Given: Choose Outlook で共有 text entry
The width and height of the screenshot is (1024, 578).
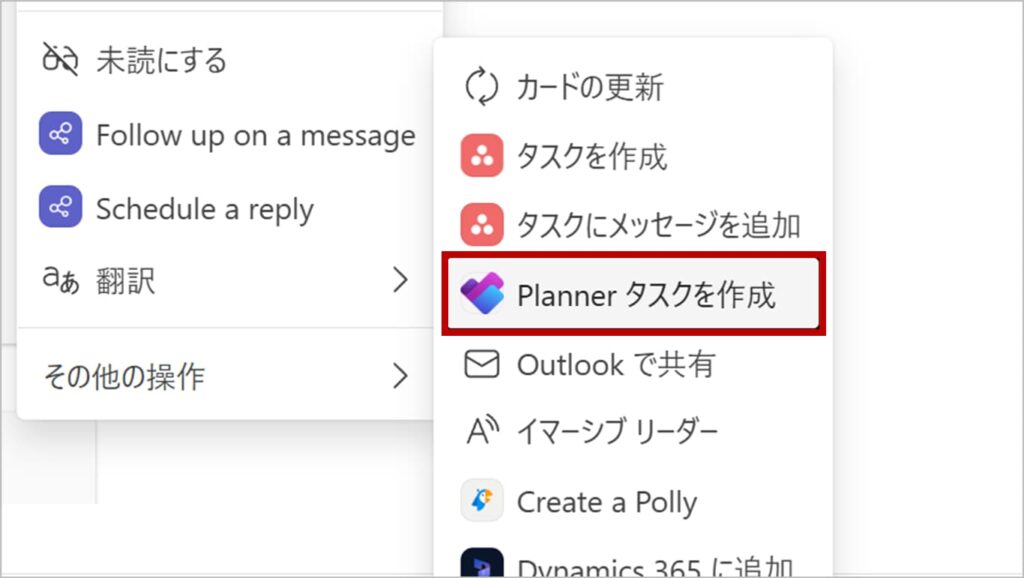Looking at the screenshot, I should pos(615,365).
